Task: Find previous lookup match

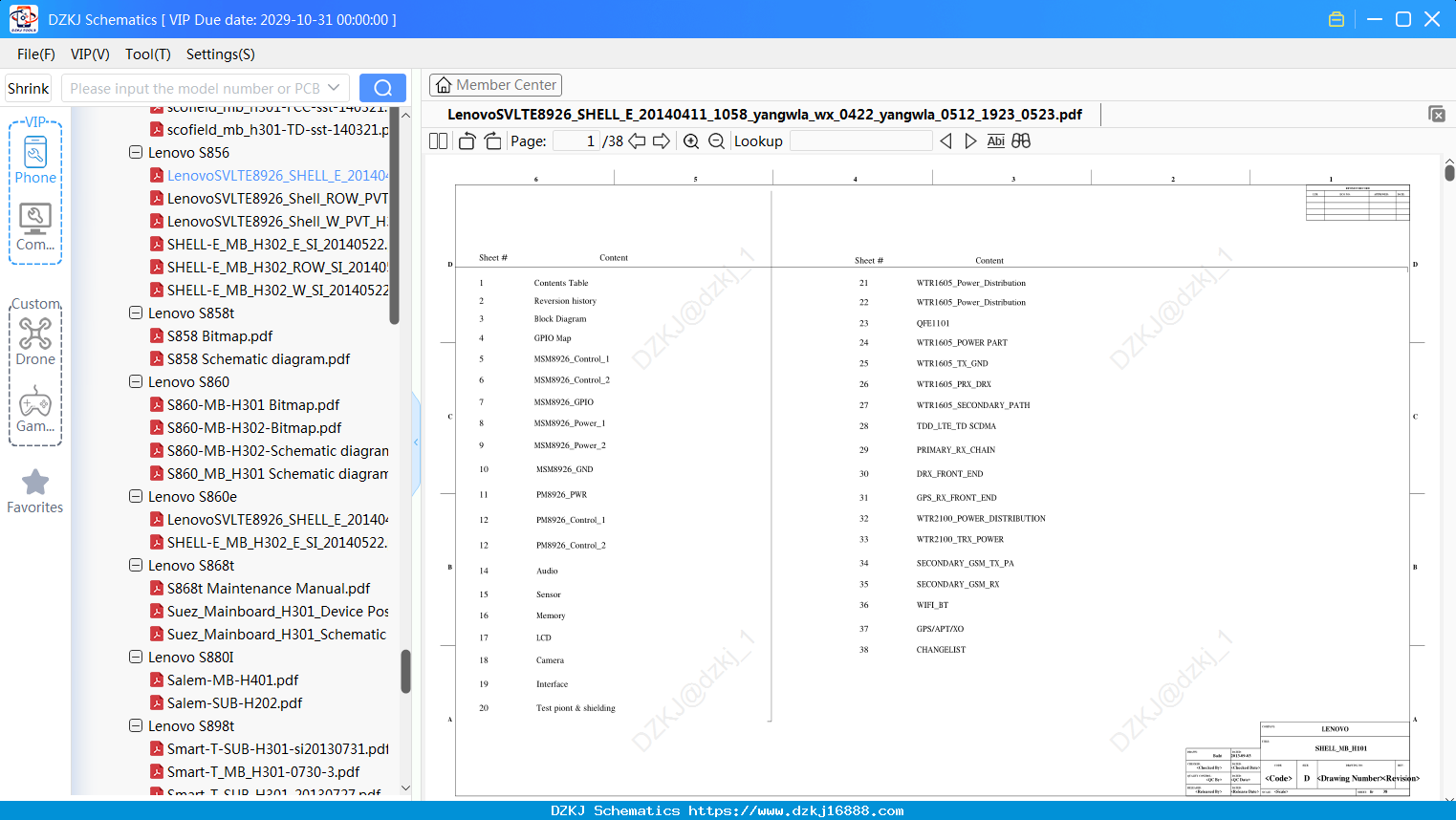Action: (x=945, y=141)
